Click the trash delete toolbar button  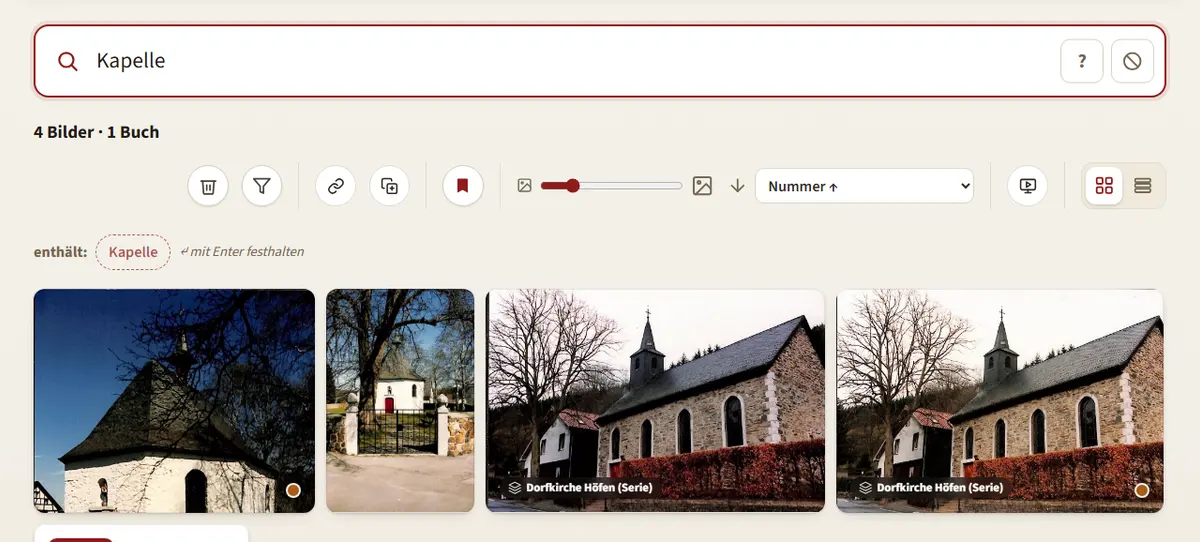[208, 186]
